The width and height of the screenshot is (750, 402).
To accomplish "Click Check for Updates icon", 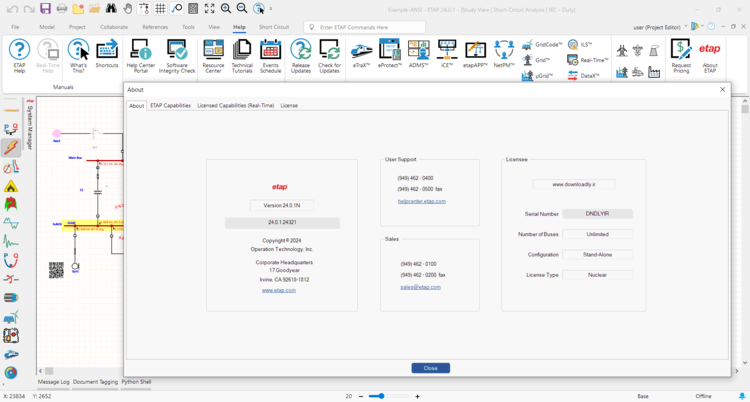I will point(329,55).
